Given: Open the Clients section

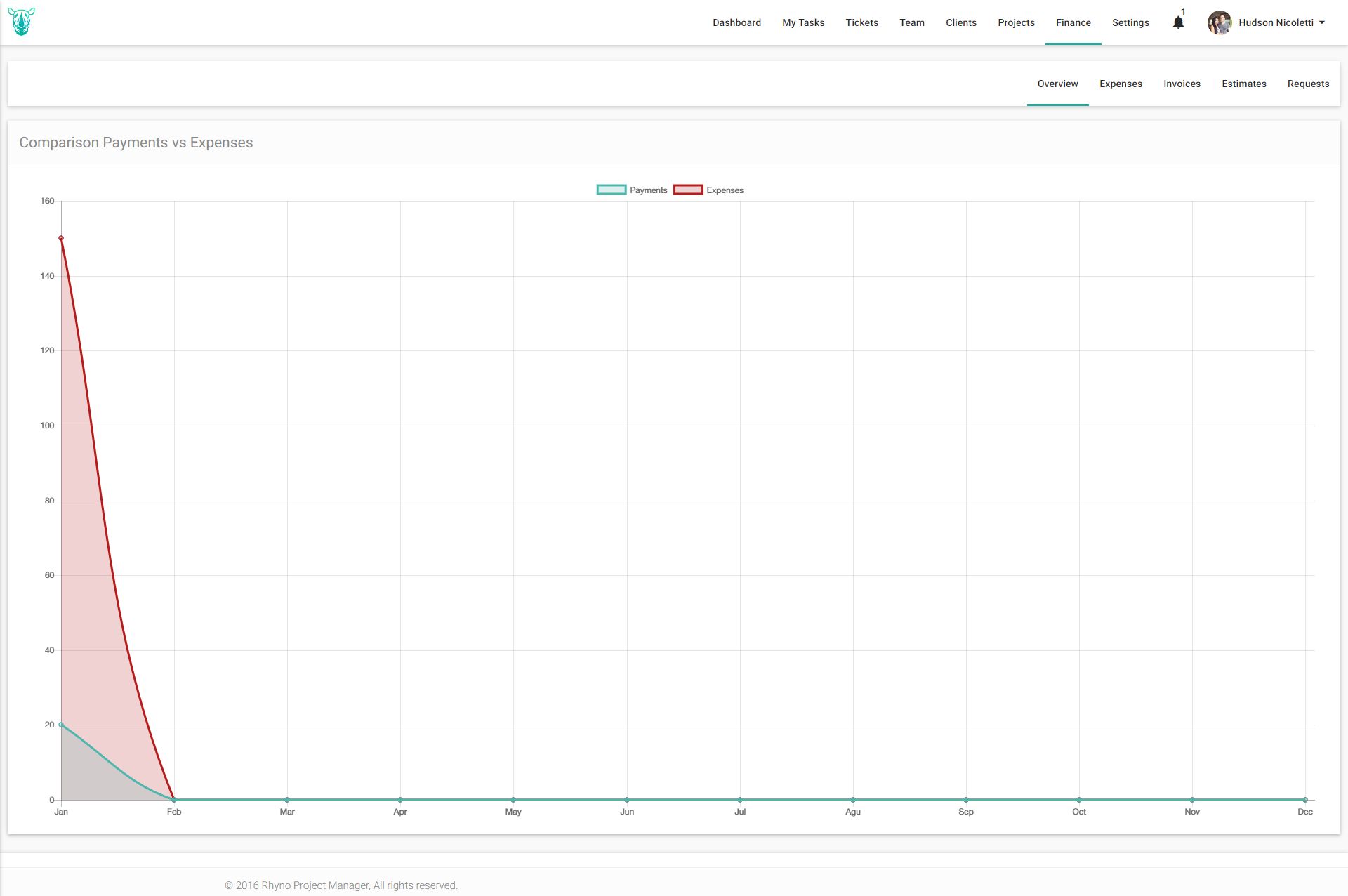Looking at the screenshot, I should pos(960,22).
